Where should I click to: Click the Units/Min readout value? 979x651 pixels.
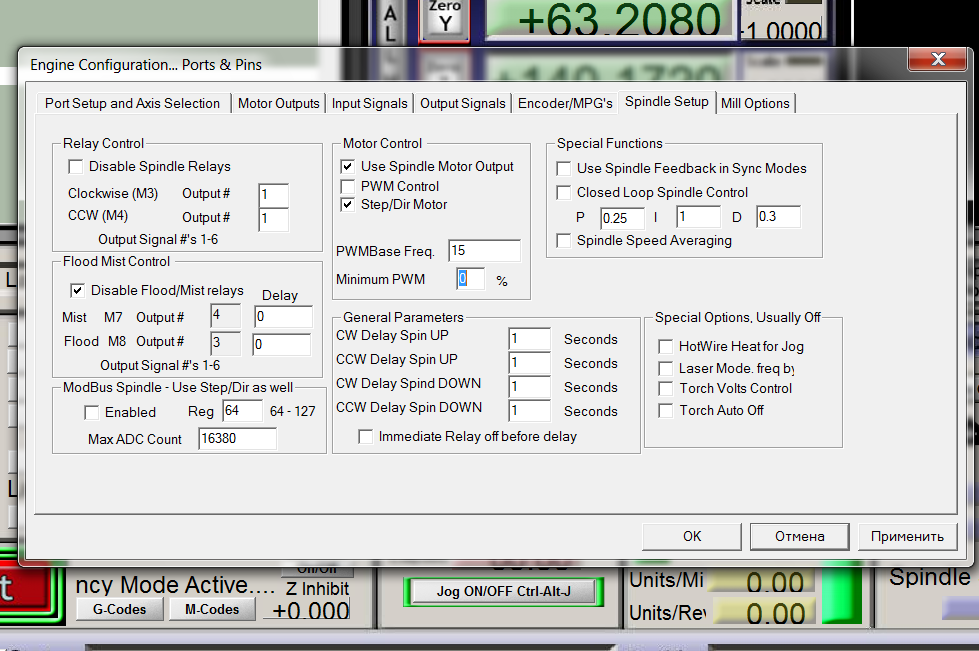[x=764, y=580]
